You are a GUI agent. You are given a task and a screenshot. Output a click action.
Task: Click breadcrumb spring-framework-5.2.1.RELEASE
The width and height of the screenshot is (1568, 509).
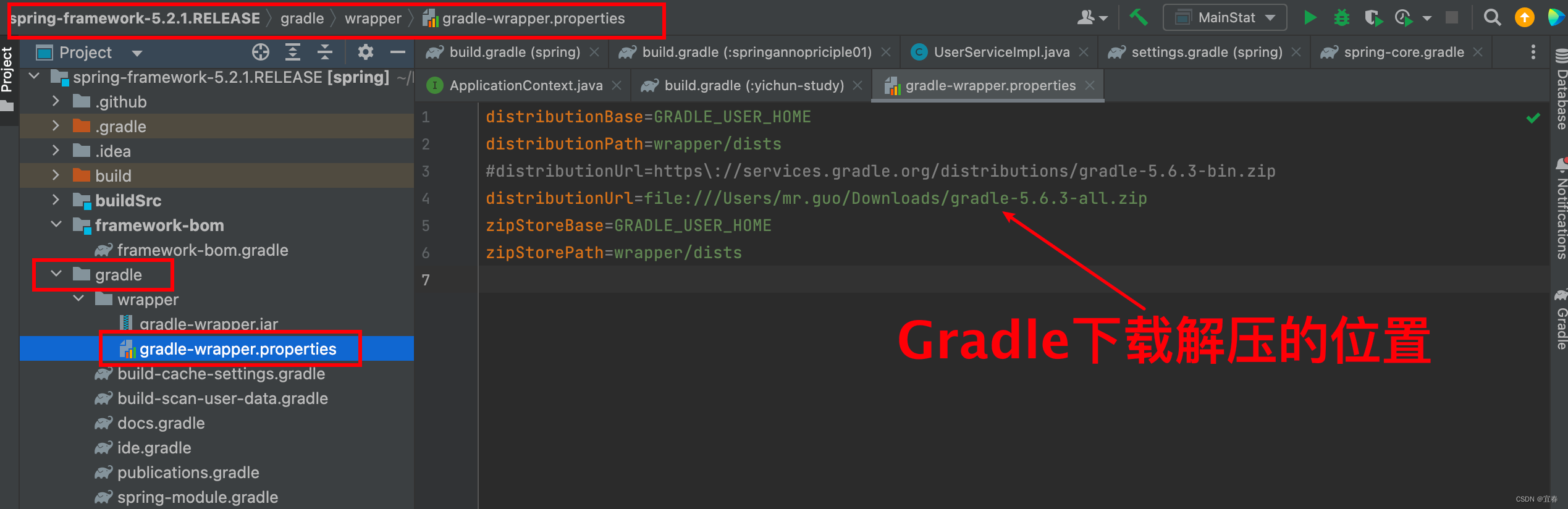(135, 19)
